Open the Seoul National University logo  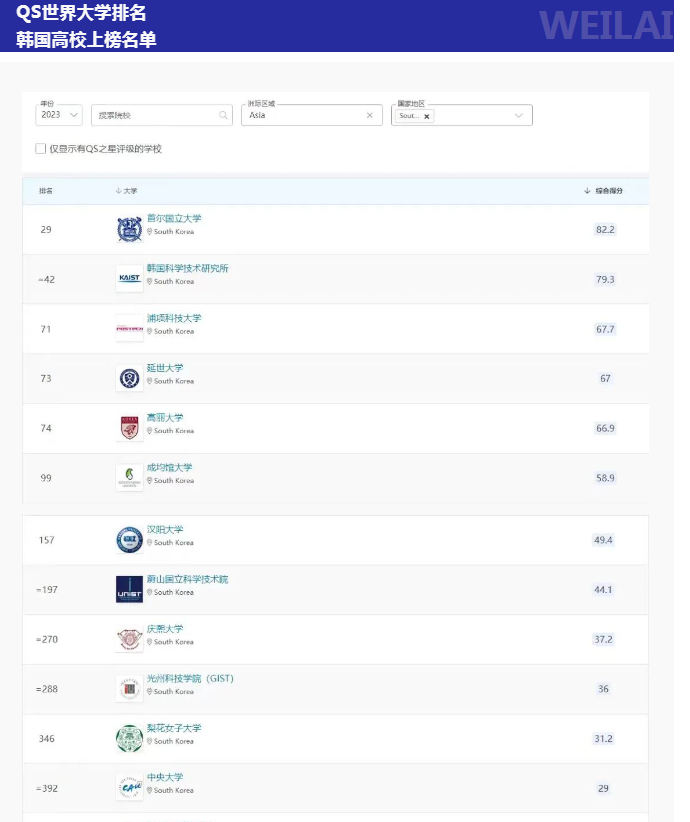[x=130, y=230]
